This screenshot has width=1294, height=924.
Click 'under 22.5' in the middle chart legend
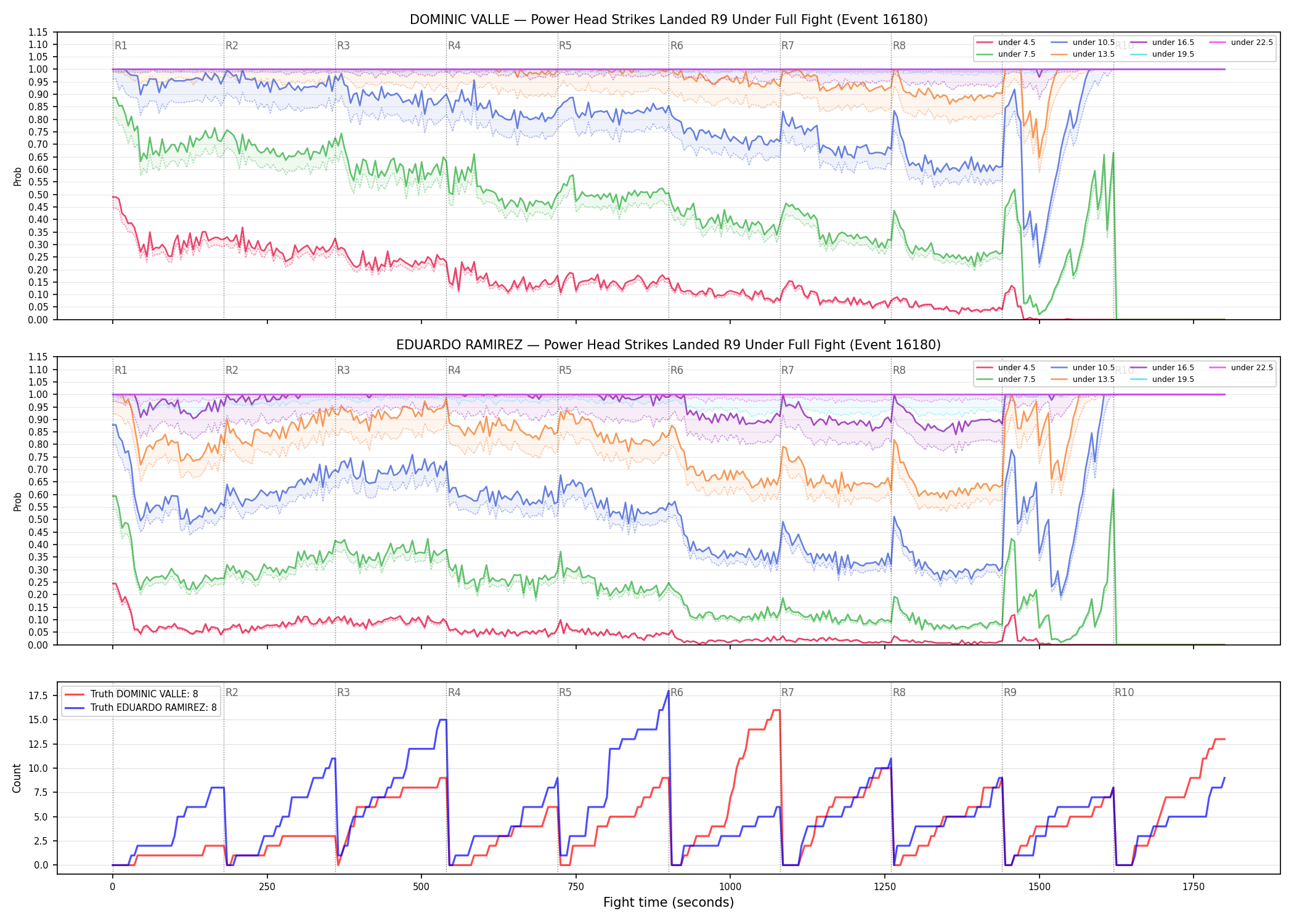tap(1252, 368)
